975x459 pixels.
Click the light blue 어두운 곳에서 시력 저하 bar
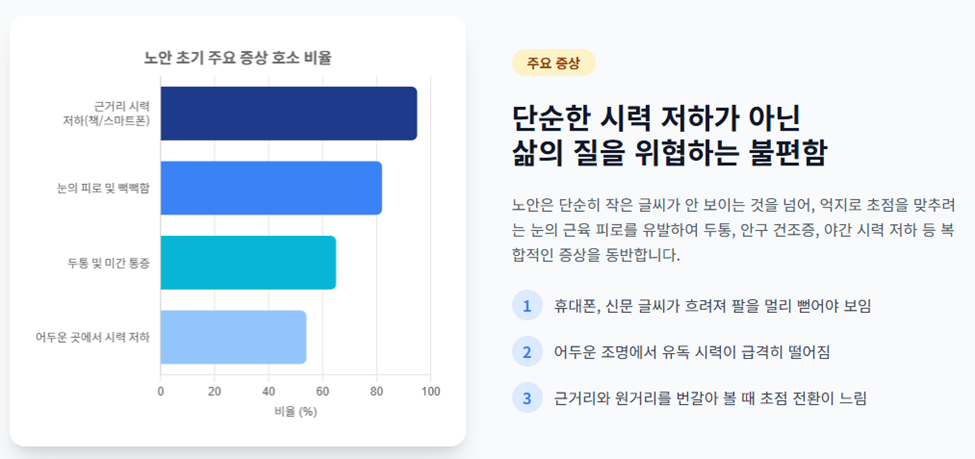coord(233,337)
